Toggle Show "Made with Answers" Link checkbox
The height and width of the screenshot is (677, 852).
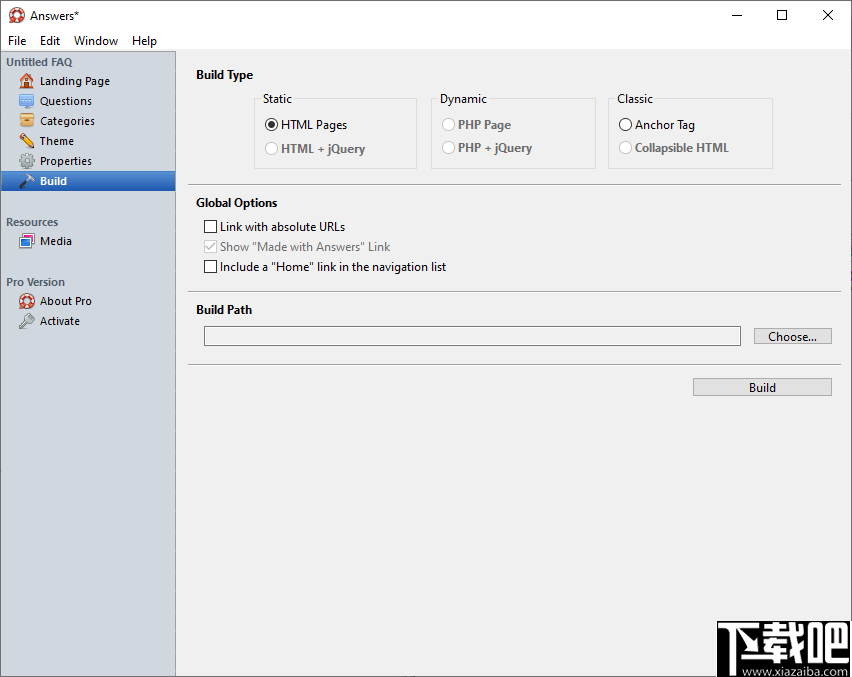pyautogui.click(x=210, y=247)
